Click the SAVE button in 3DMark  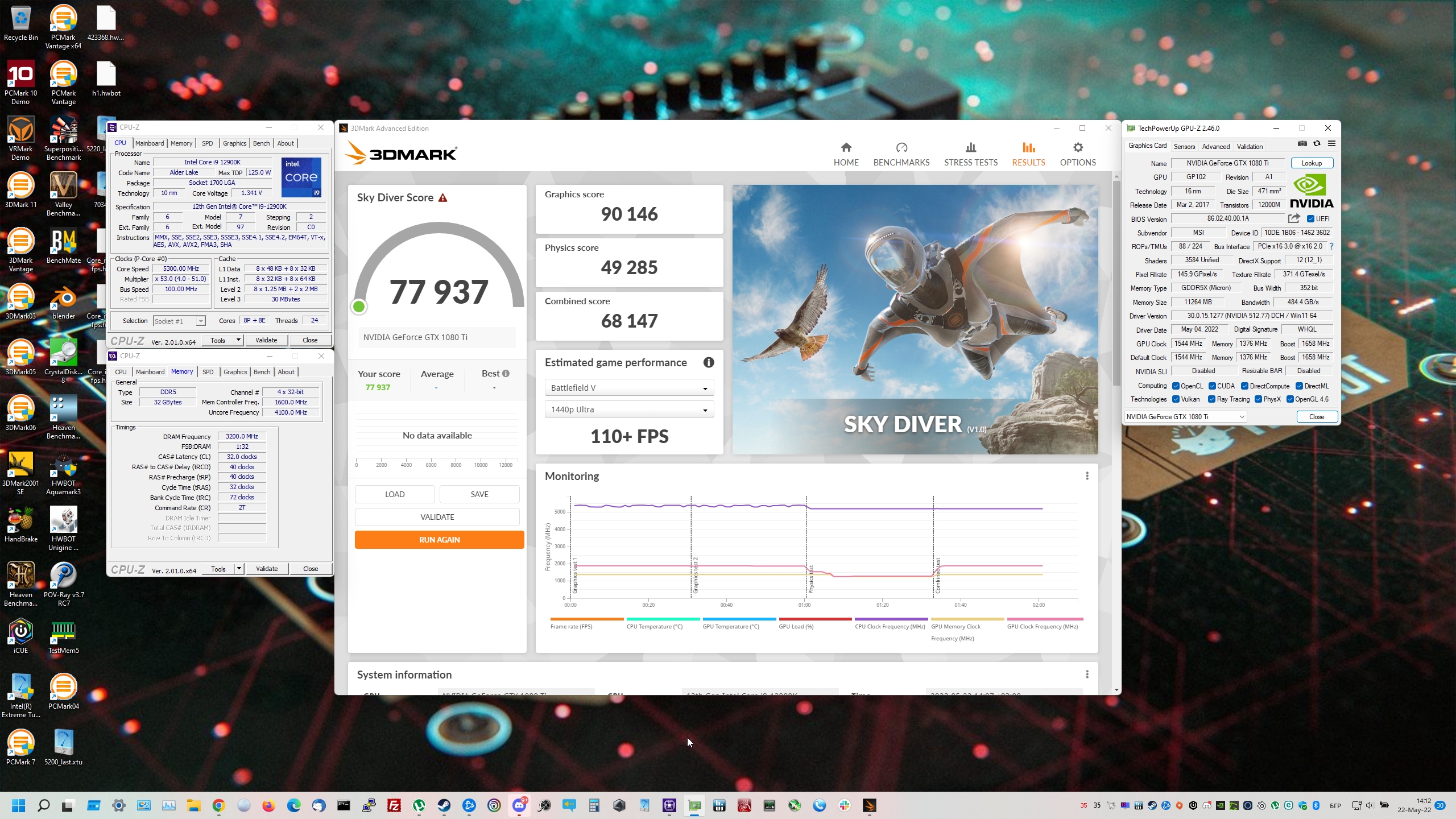479,494
